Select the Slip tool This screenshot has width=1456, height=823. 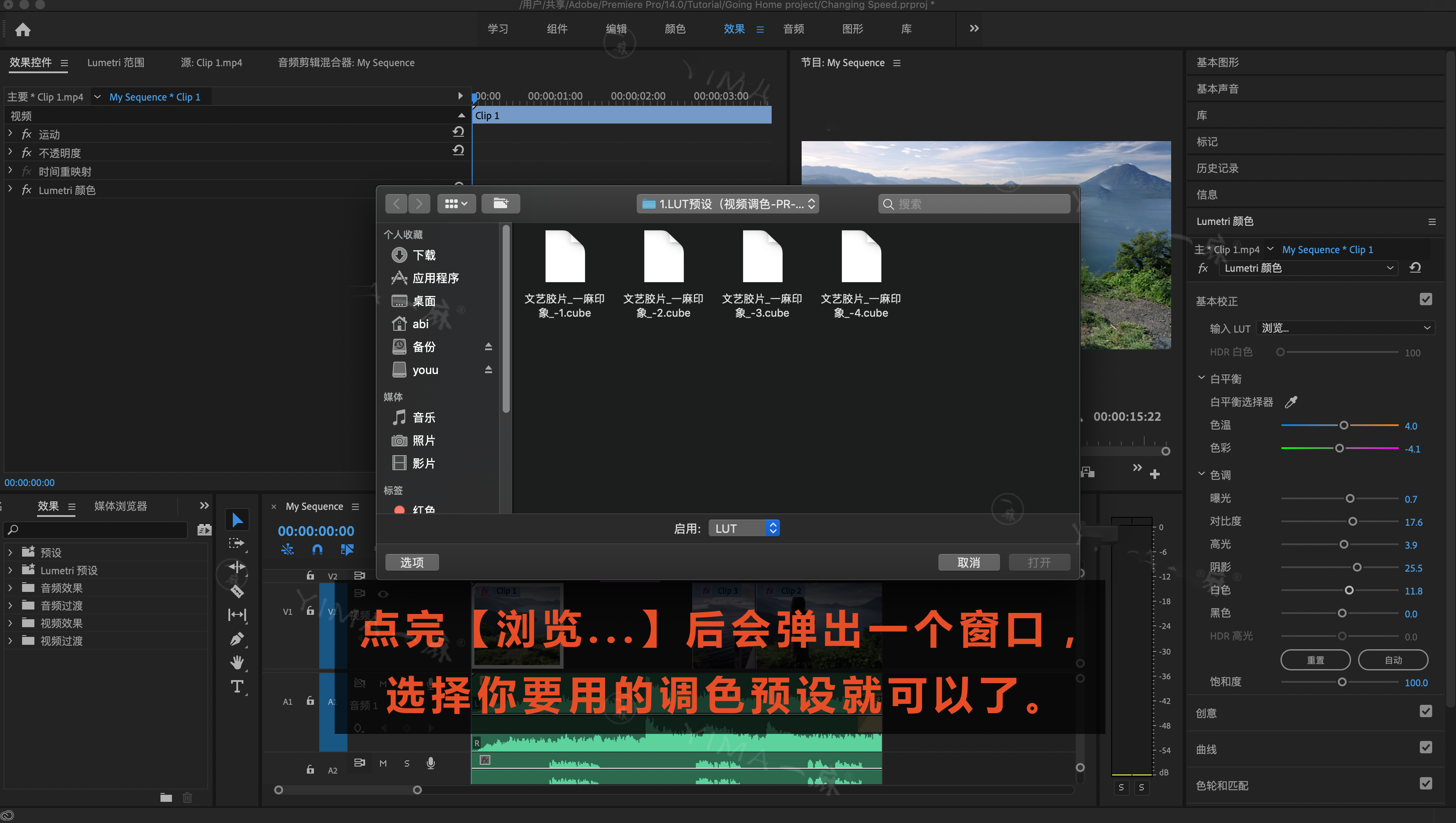coord(237,615)
